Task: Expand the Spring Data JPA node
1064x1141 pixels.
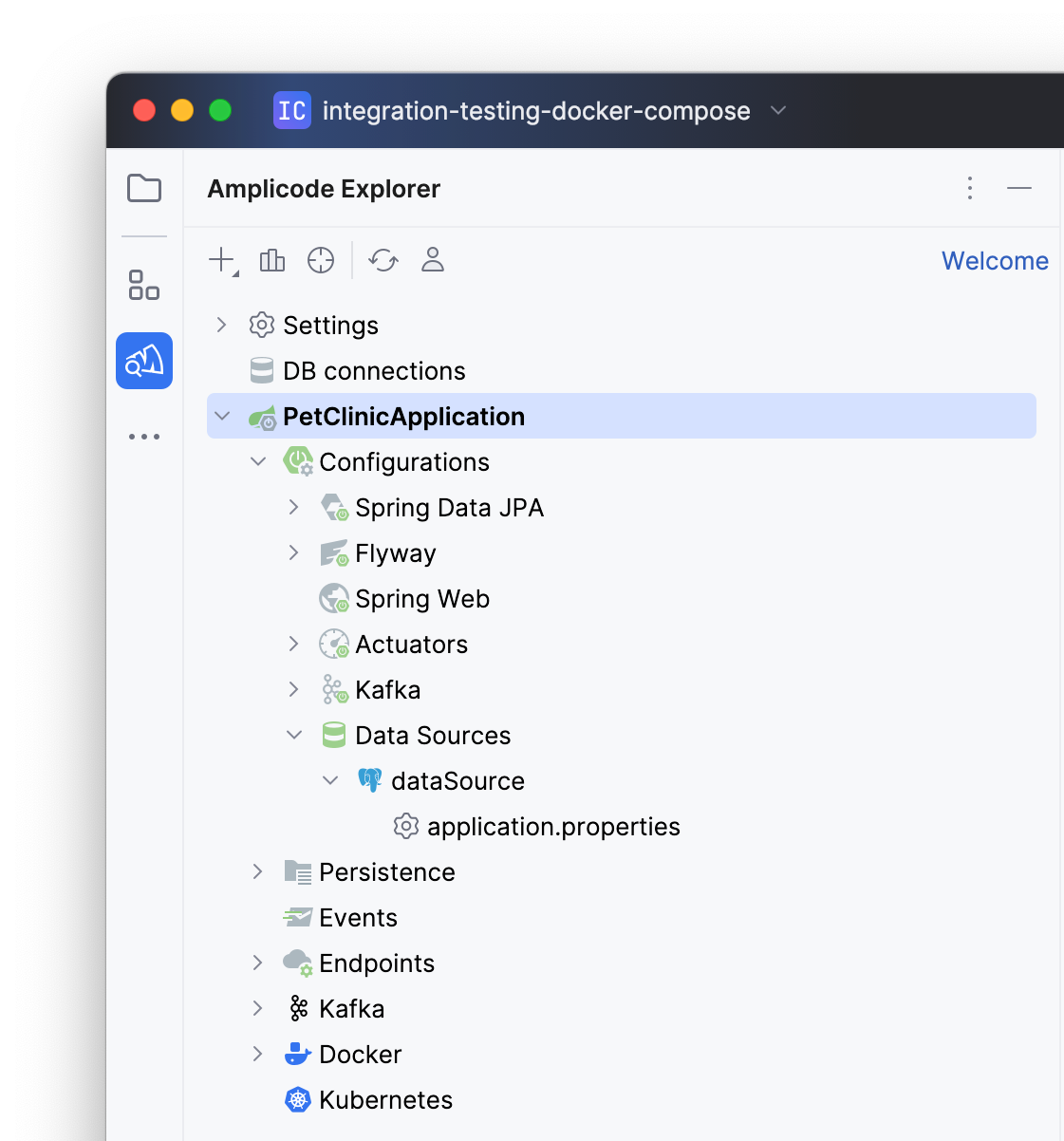Action: tap(293, 507)
